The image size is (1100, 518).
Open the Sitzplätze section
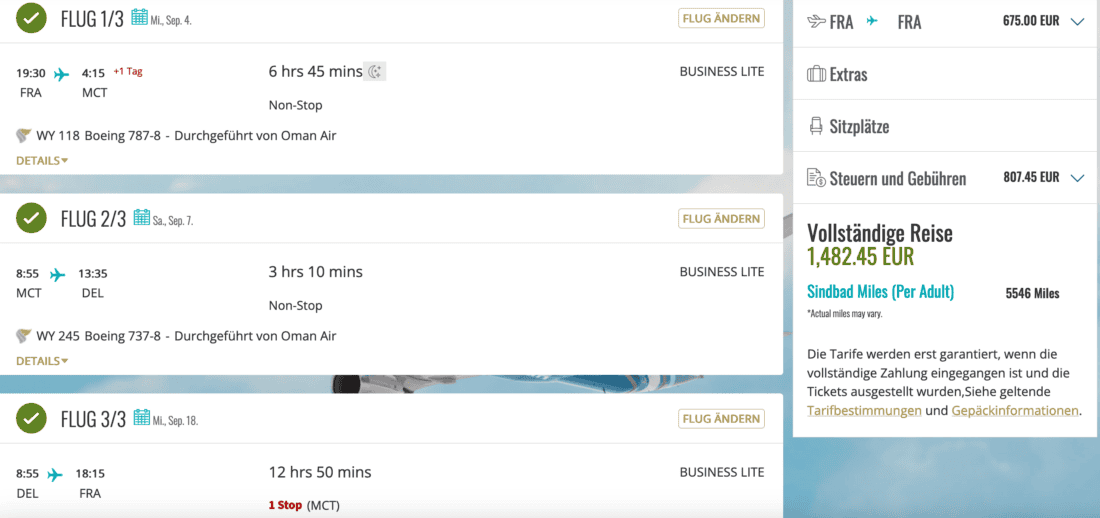point(859,126)
